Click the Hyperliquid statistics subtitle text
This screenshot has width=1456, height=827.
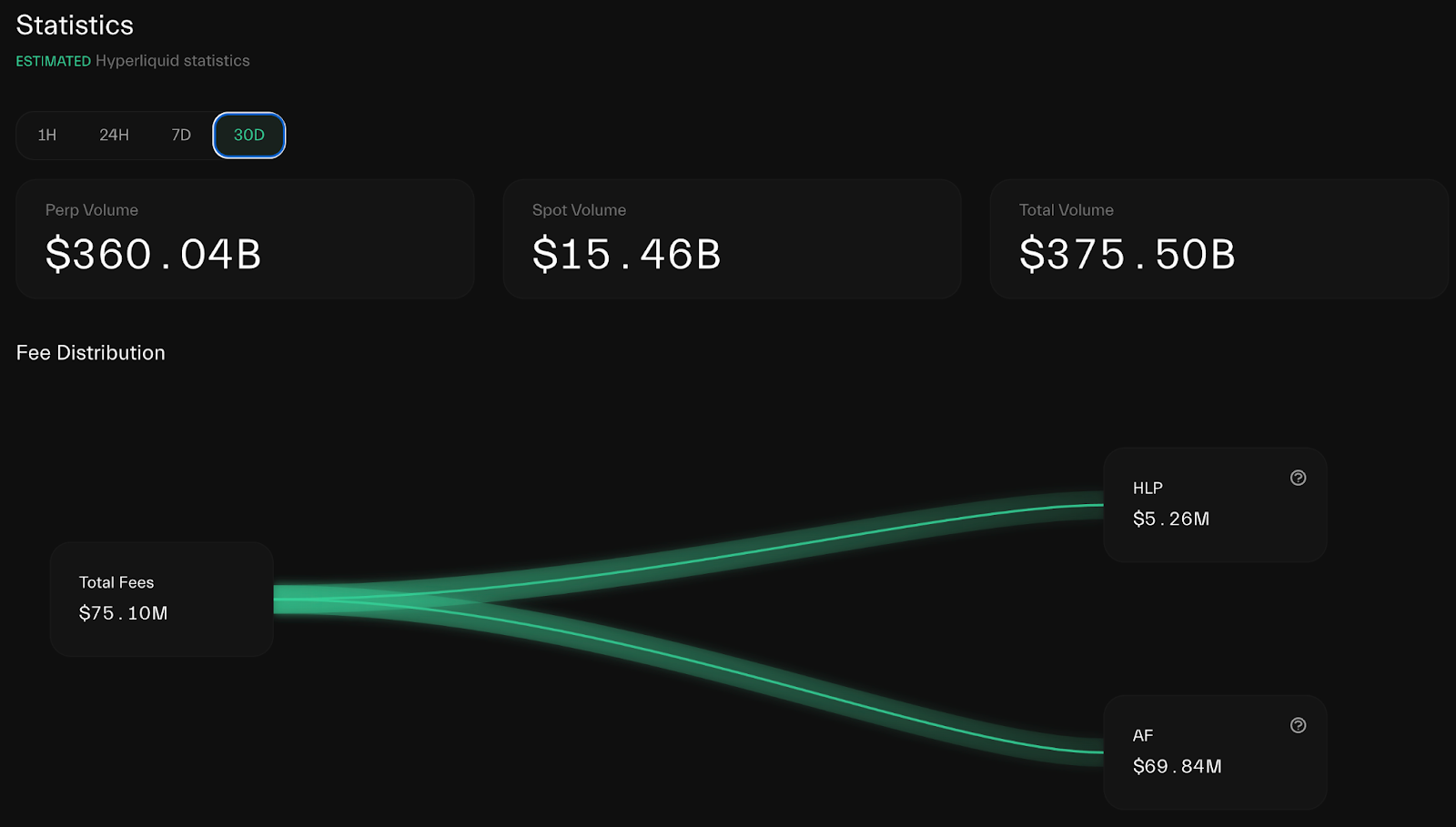click(173, 61)
